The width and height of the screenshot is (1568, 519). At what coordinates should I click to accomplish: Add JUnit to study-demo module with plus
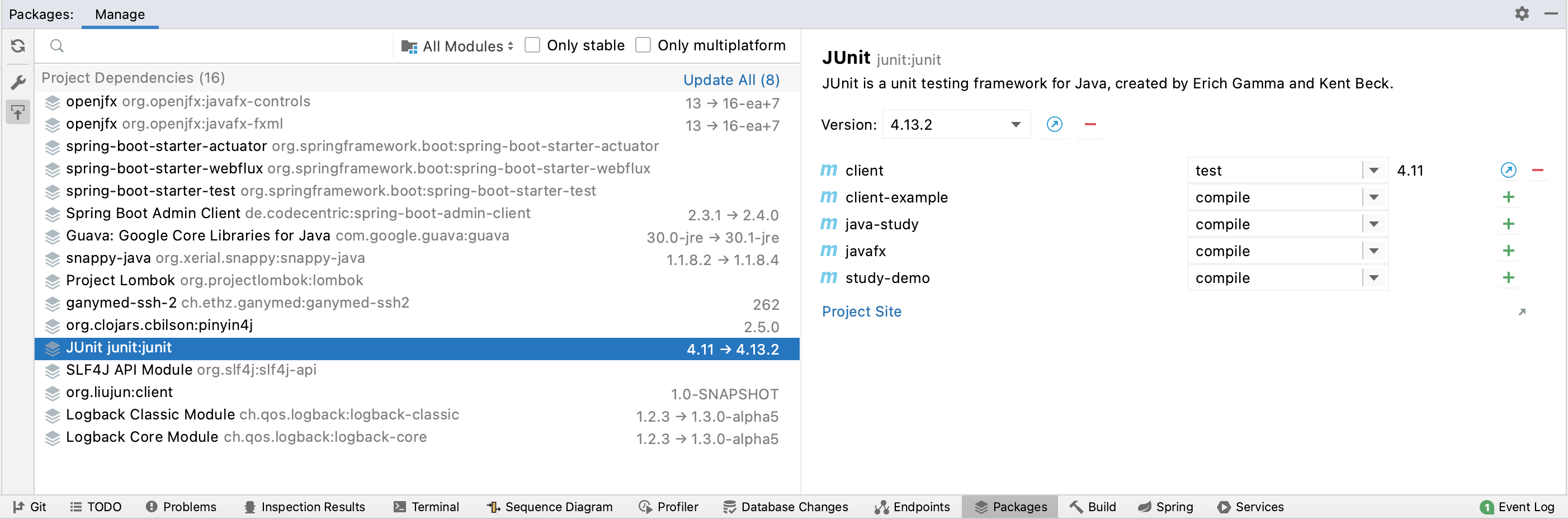coord(1508,277)
